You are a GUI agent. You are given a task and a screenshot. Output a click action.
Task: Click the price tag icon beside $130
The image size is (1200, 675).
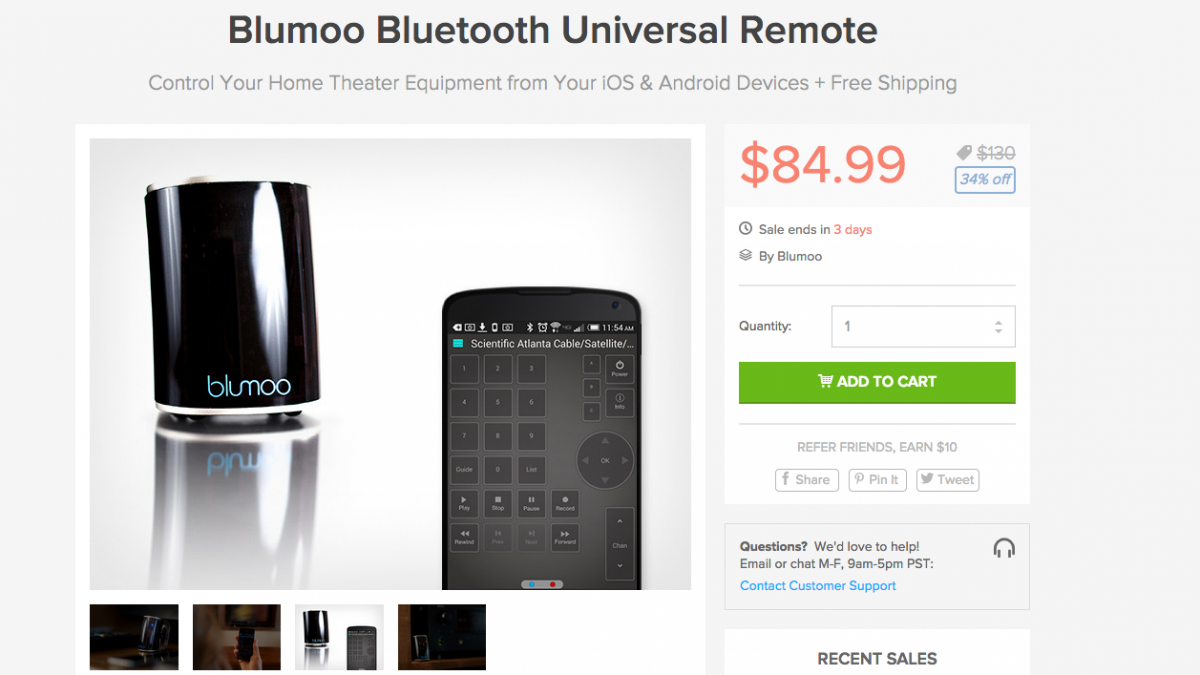click(x=964, y=153)
